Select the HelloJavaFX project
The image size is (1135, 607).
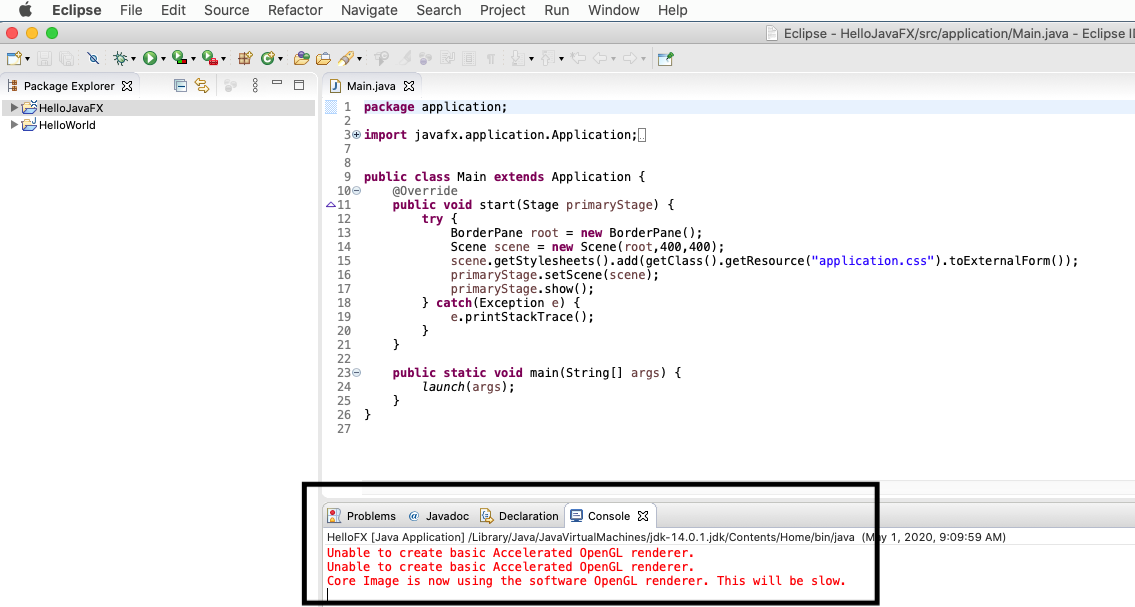[x=71, y=108]
